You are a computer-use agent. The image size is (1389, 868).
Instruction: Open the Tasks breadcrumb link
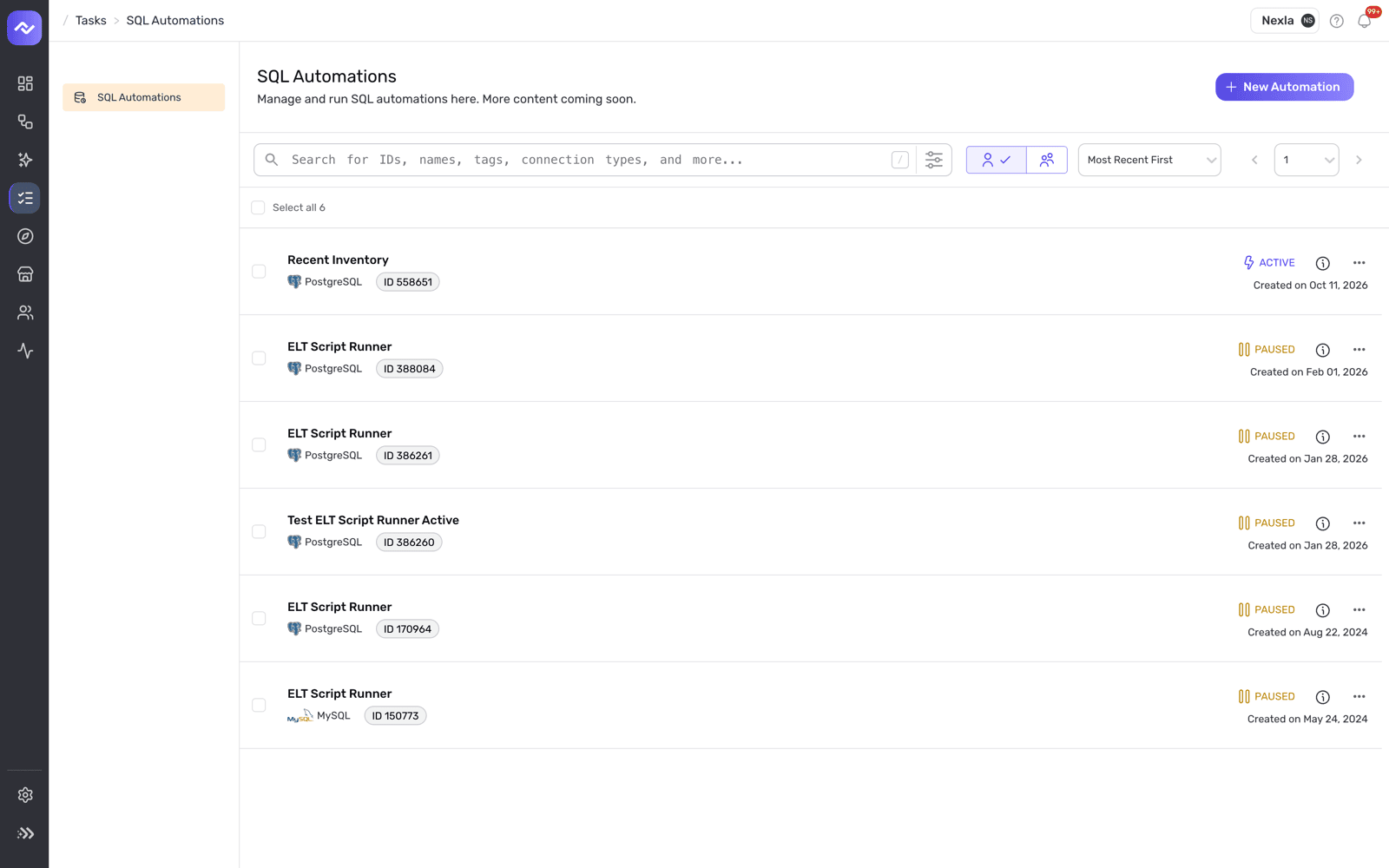click(90, 20)
